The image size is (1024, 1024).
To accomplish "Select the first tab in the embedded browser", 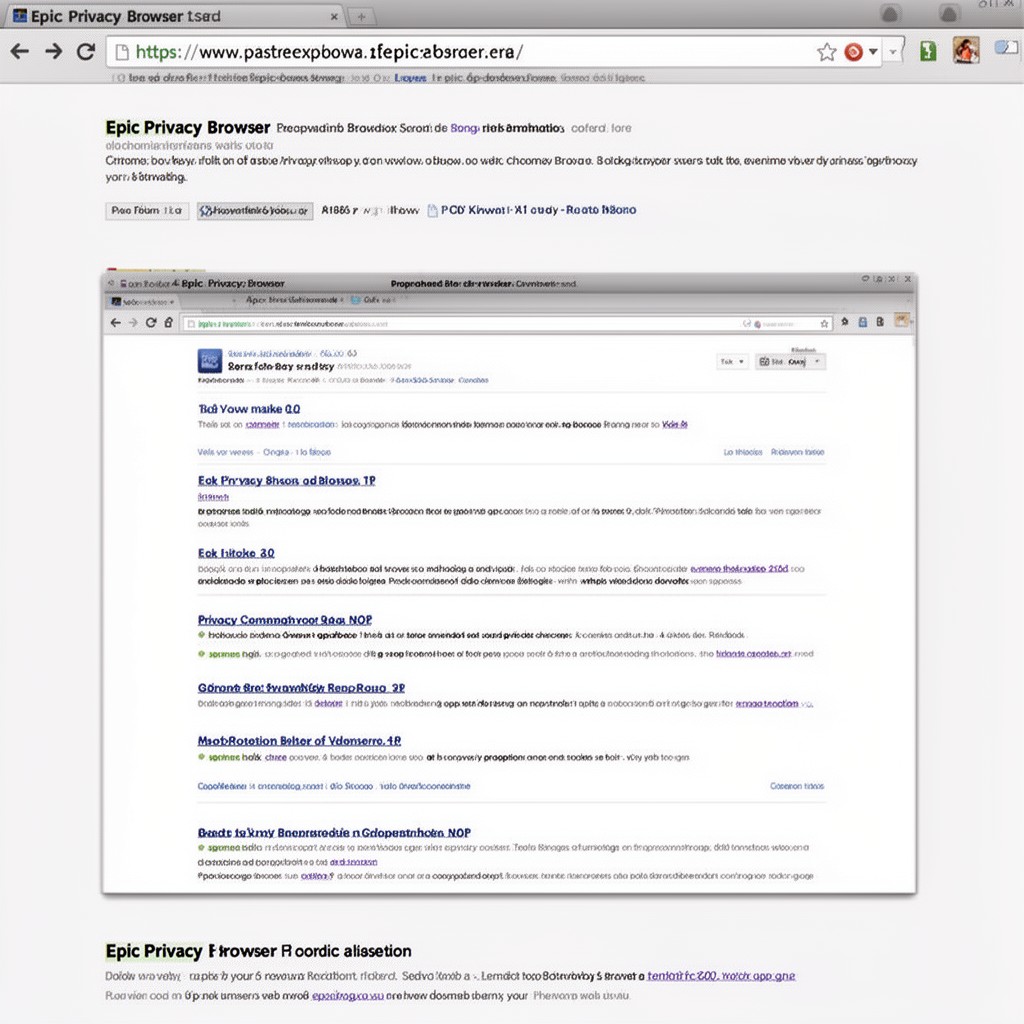I will tap(142, 302).
